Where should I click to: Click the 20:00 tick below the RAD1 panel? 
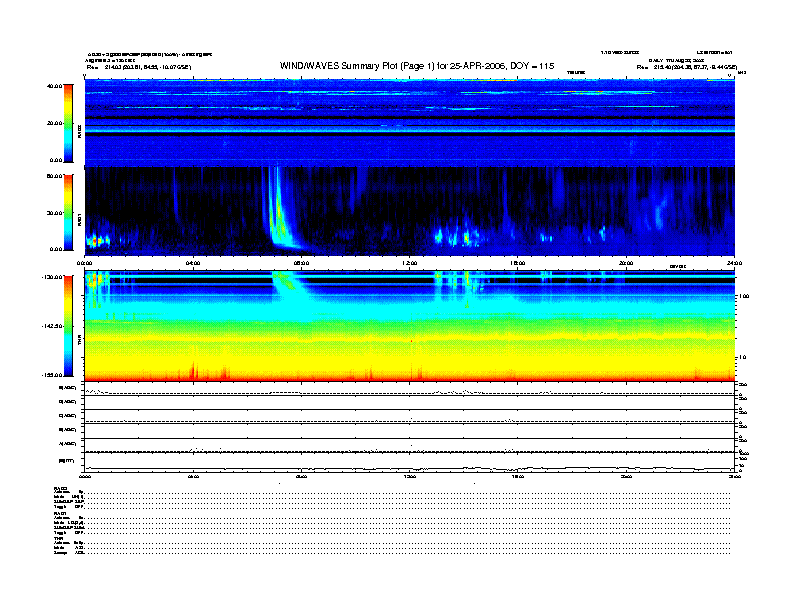click(626, 263)
